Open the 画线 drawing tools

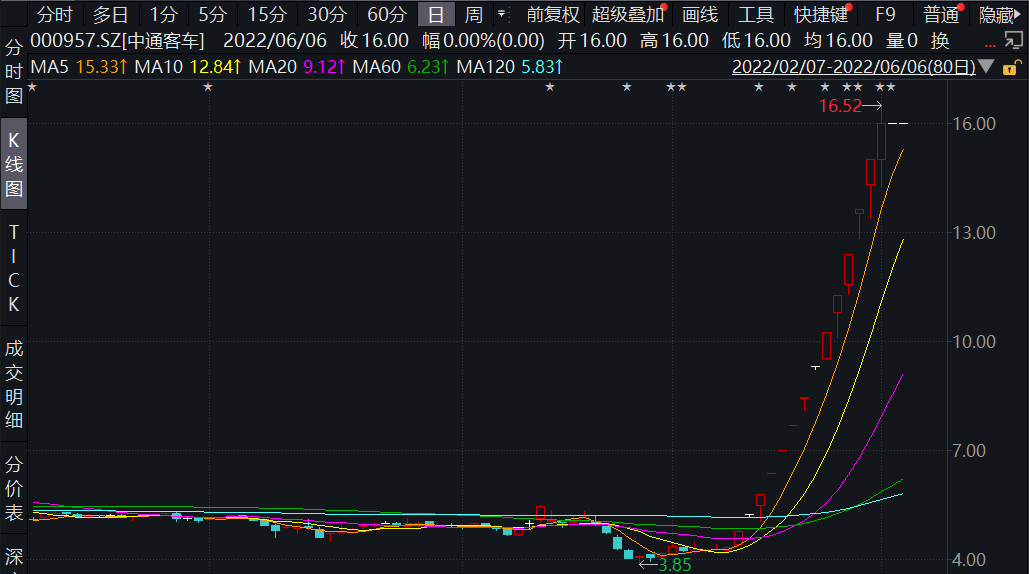(700, 14)
